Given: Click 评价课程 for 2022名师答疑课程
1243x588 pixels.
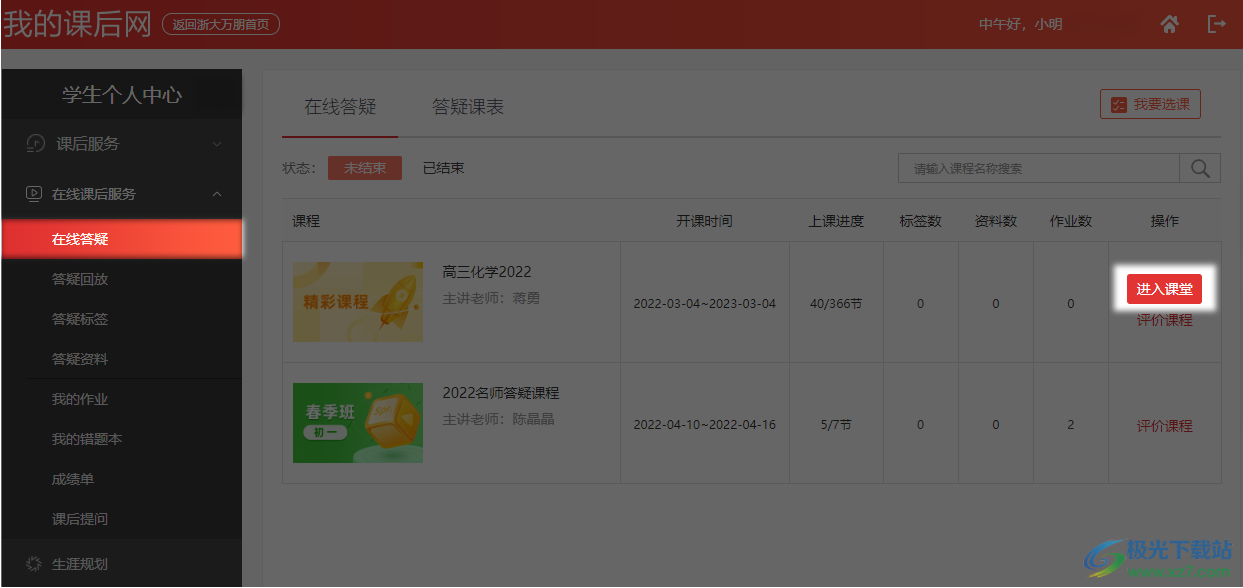Looking at the screenshot, I should click(1164, 425).
